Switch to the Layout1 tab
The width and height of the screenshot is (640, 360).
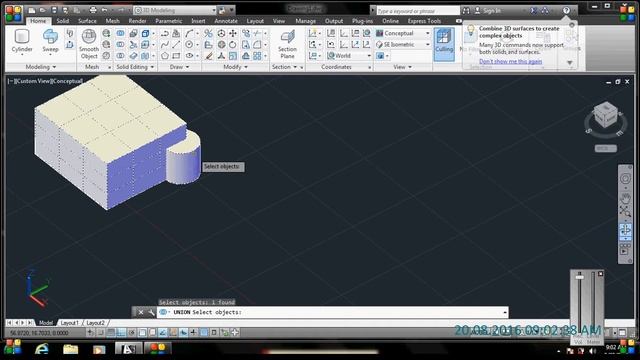click(69, 323)
